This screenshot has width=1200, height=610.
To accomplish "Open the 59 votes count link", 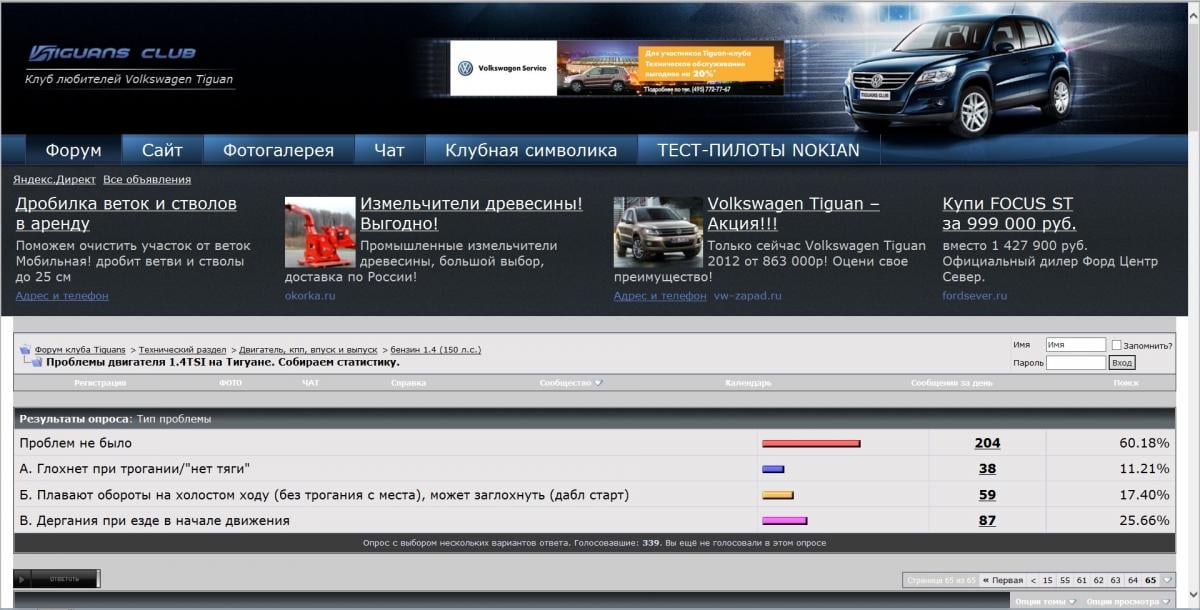I will pos(987,495).
